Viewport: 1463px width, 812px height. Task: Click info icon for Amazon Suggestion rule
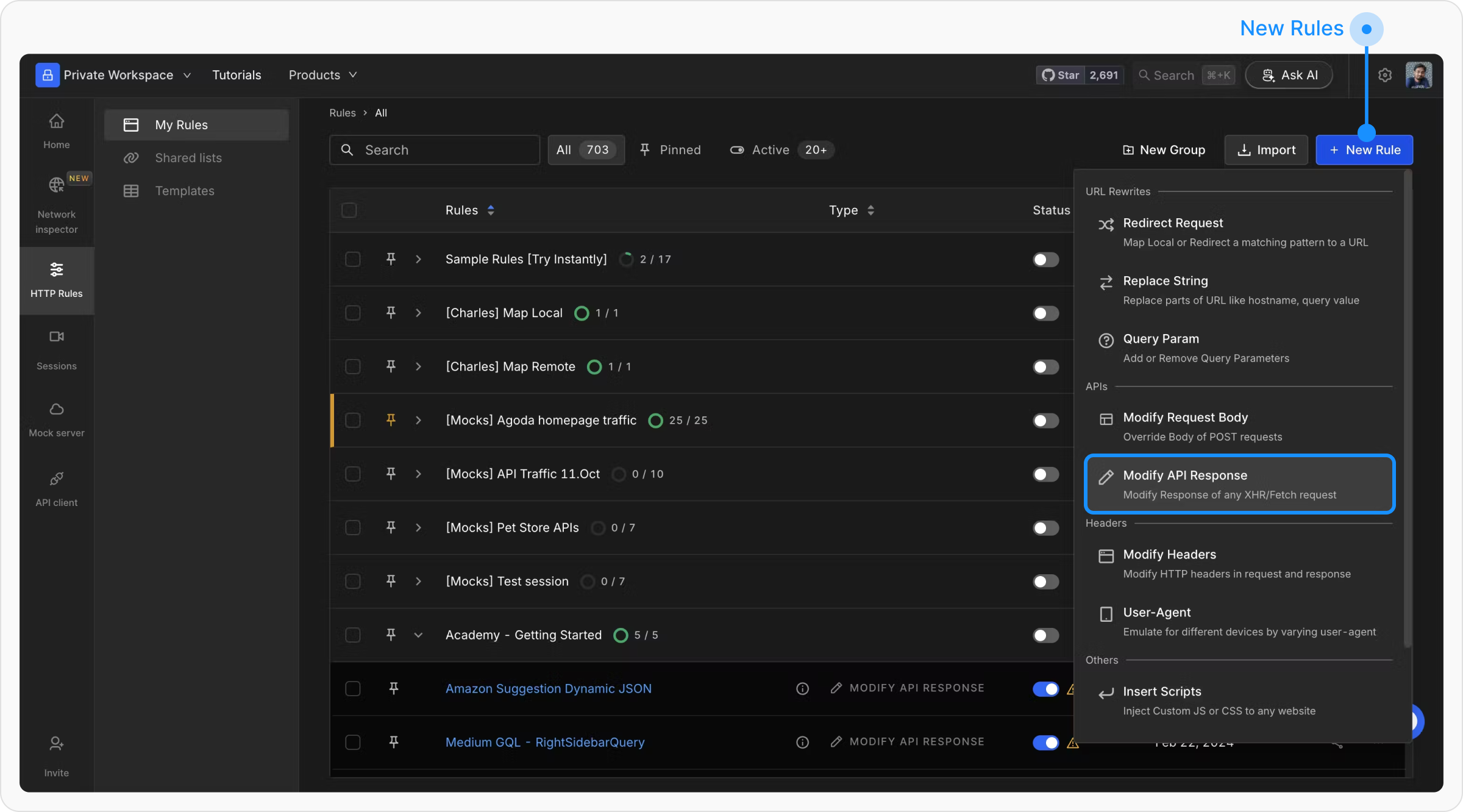[802, 689]
